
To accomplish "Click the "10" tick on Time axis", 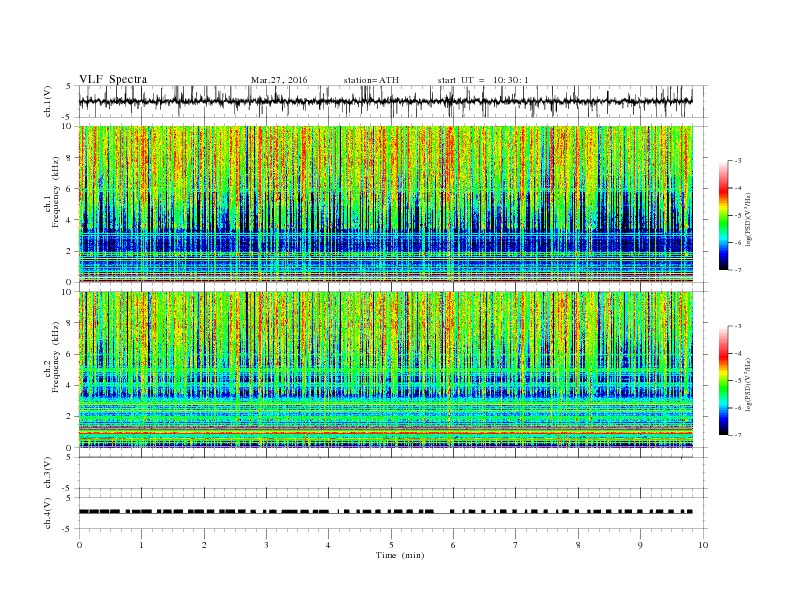I will click(x=703, y=545).
